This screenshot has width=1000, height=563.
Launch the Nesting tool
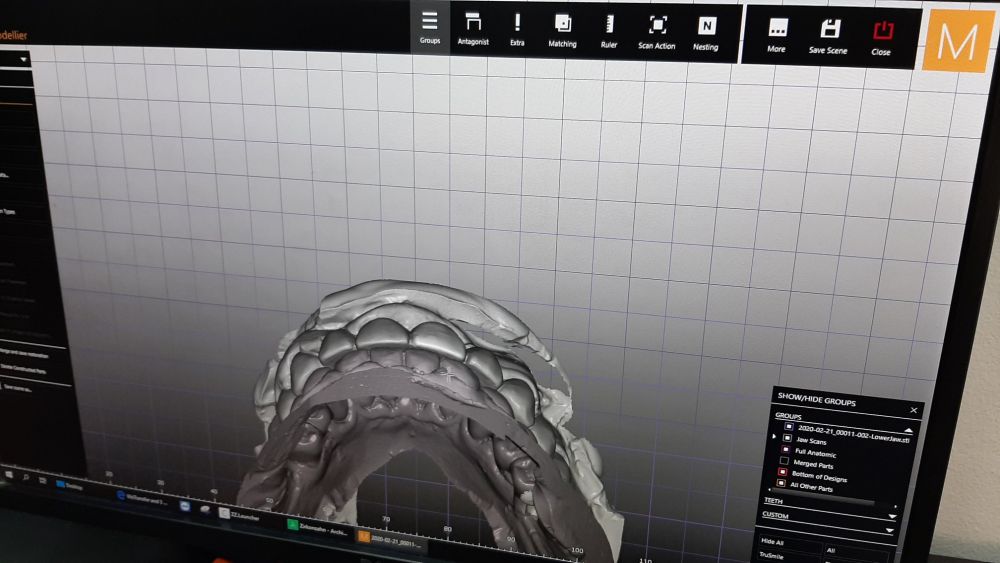coord(705,34)
